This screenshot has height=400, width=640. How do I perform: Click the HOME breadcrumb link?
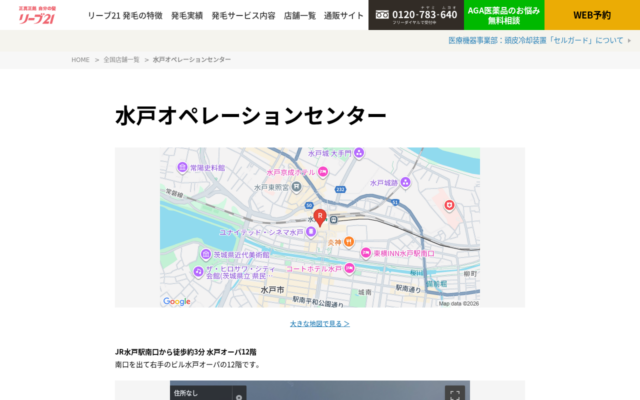(80, 60)
